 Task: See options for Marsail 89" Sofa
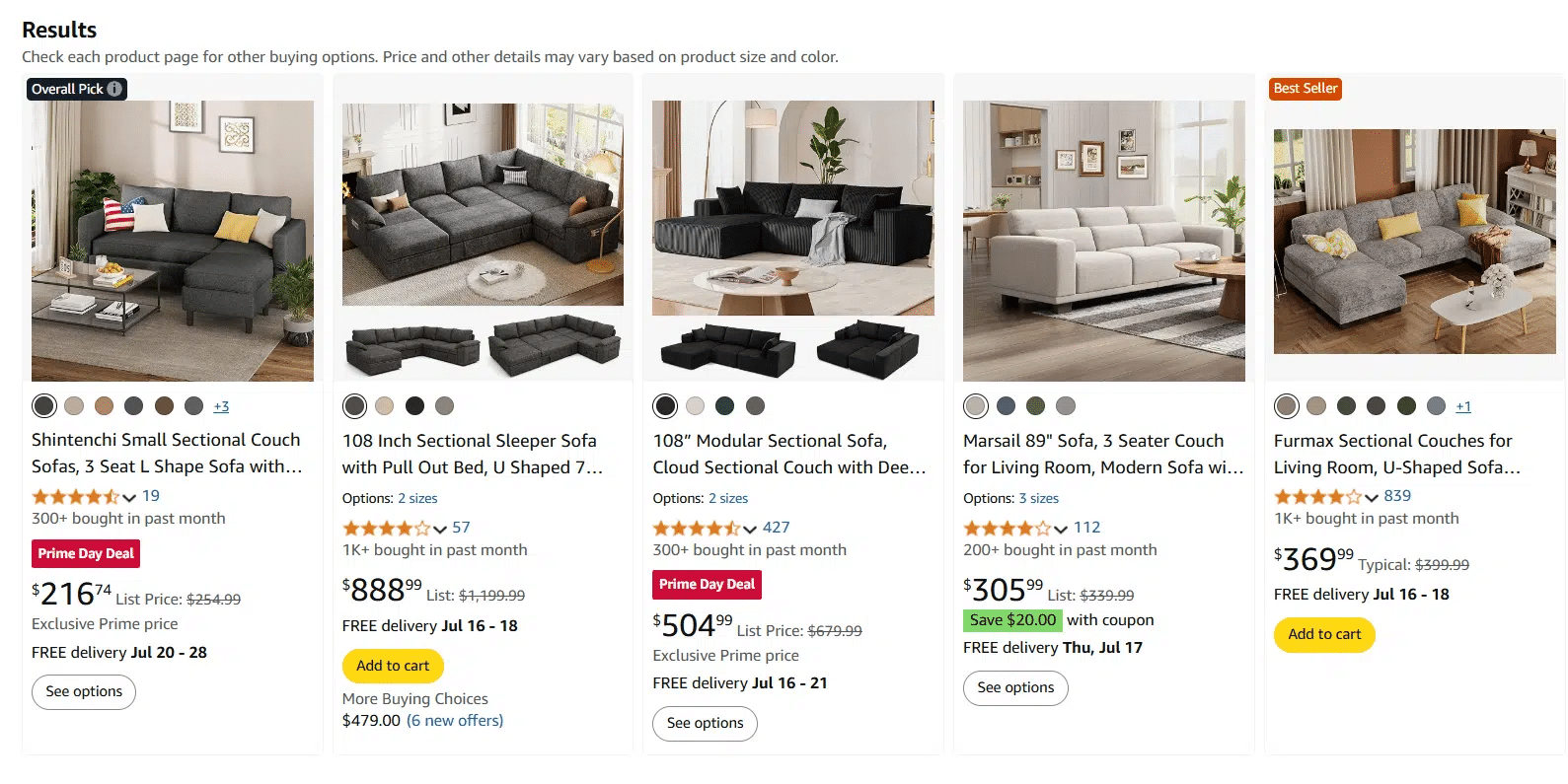(x=1015, y=687)
